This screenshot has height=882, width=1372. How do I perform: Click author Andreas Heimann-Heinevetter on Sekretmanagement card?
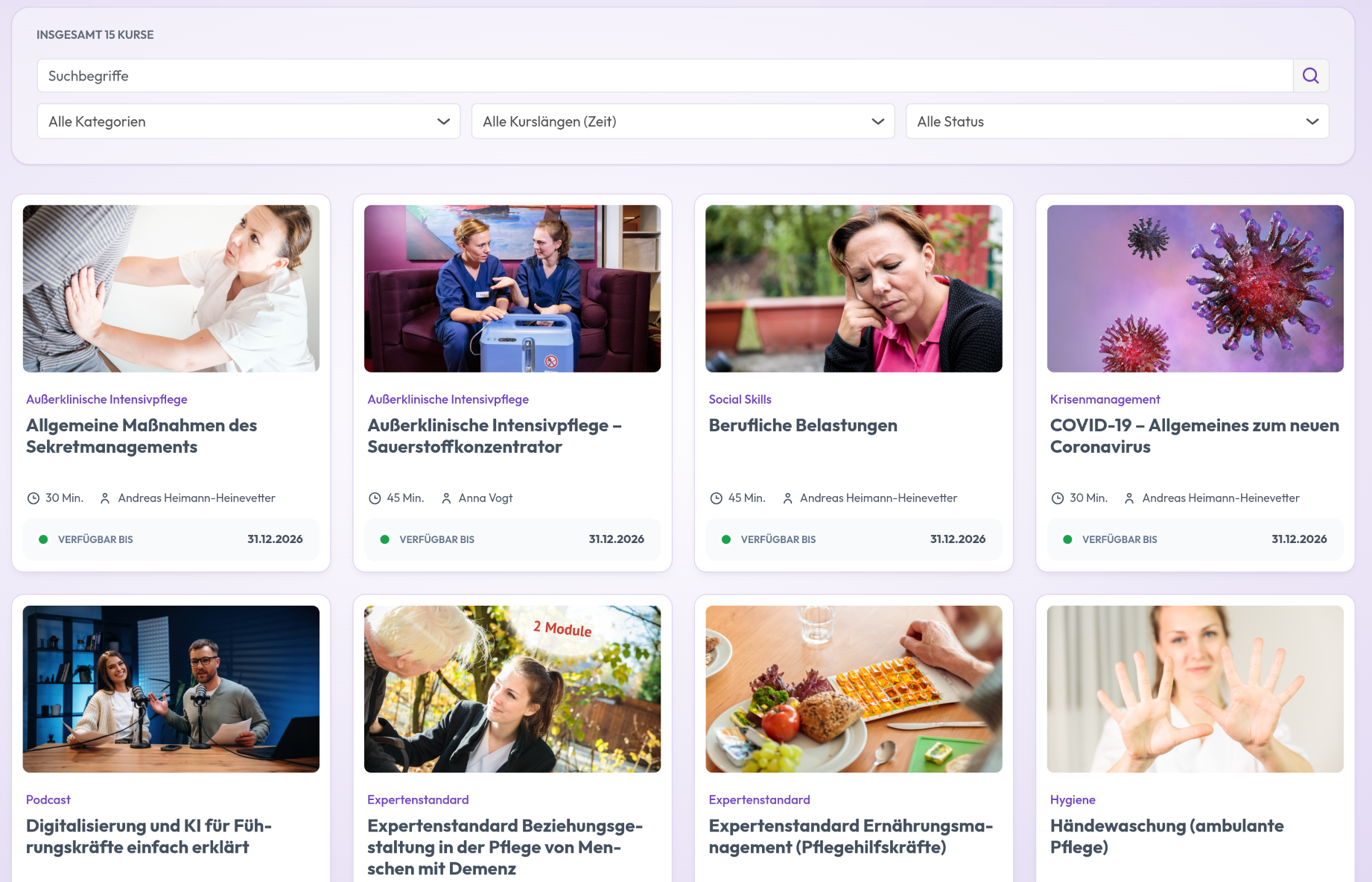pos(197,498)
